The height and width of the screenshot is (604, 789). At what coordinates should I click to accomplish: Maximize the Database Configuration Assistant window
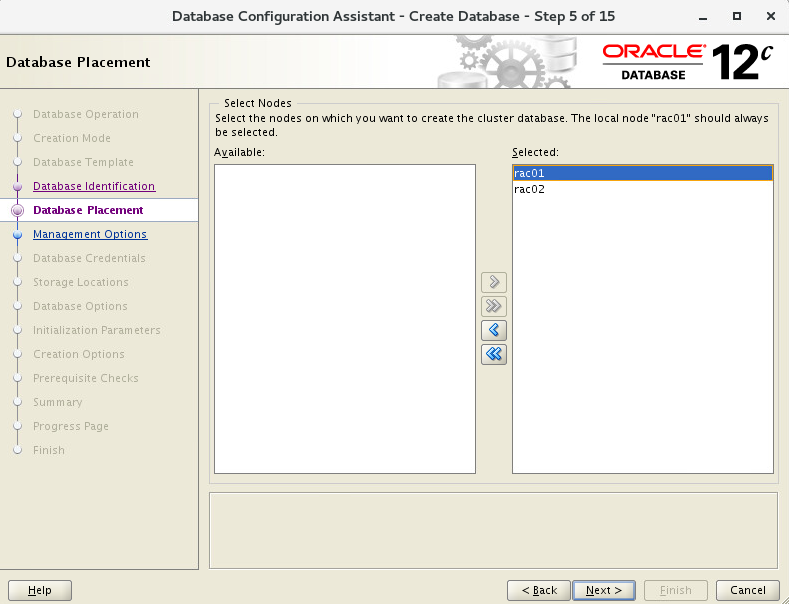(737, 16)
